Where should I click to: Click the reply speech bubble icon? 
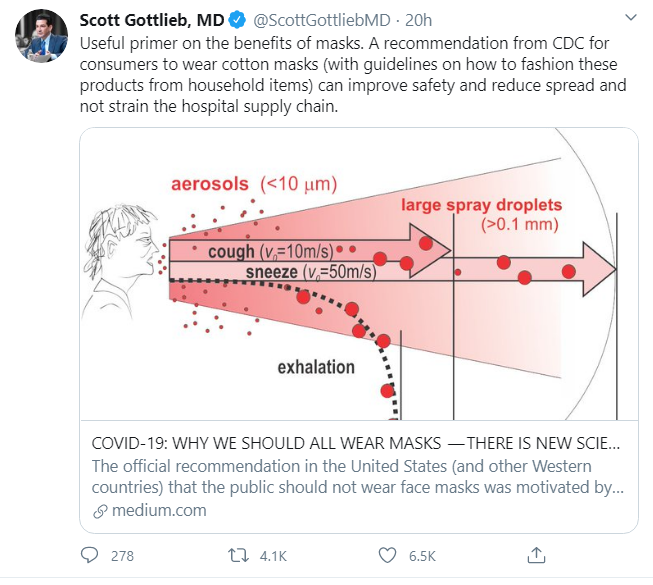(x=89, y=555)
